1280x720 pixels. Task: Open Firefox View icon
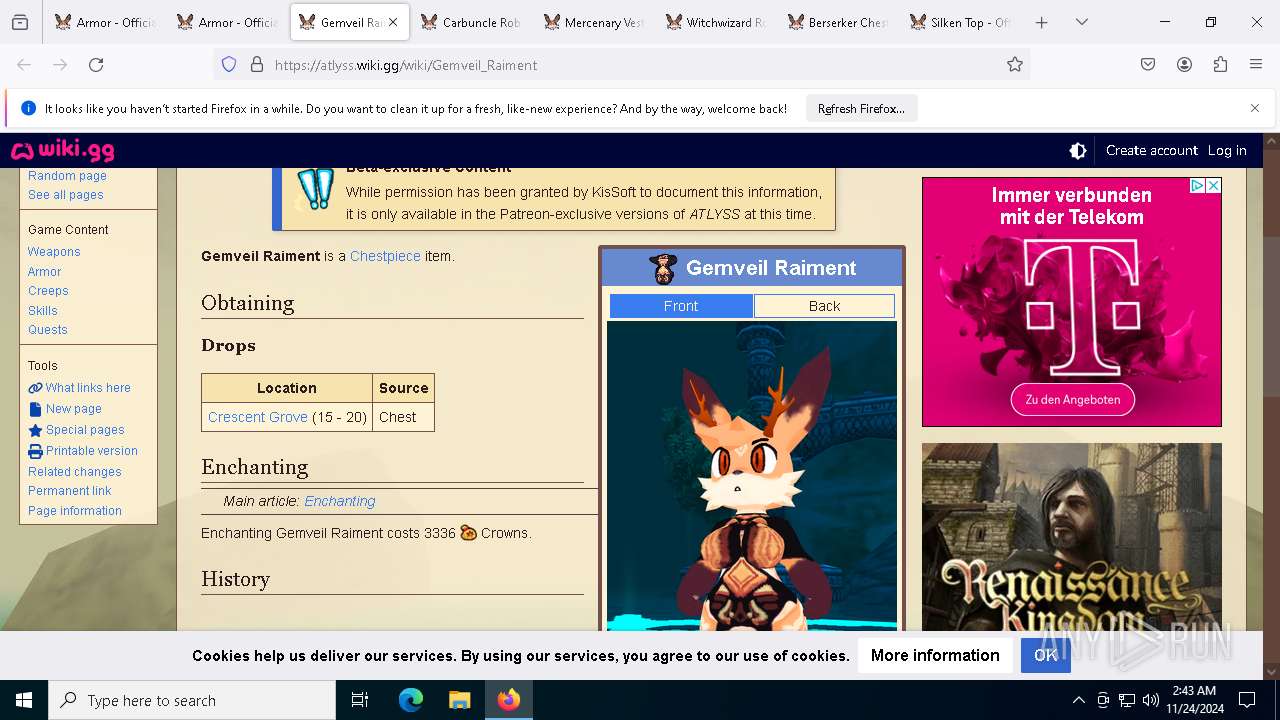tap(20, 22)
